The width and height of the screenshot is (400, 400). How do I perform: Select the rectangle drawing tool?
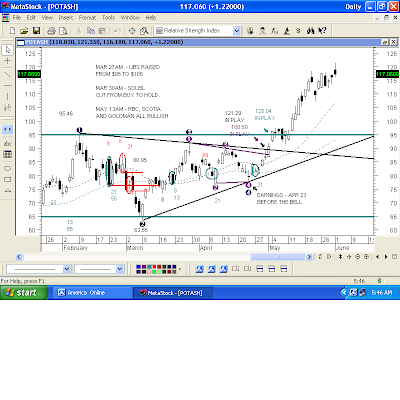(x=8, y=180)
